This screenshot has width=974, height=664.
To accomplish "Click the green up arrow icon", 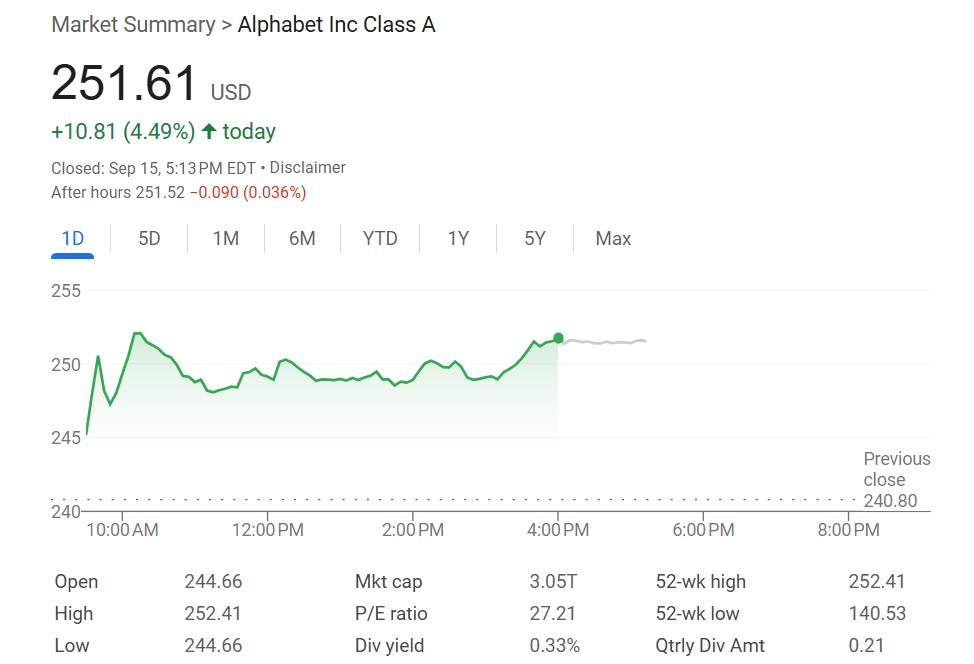I will coord(209,131).
